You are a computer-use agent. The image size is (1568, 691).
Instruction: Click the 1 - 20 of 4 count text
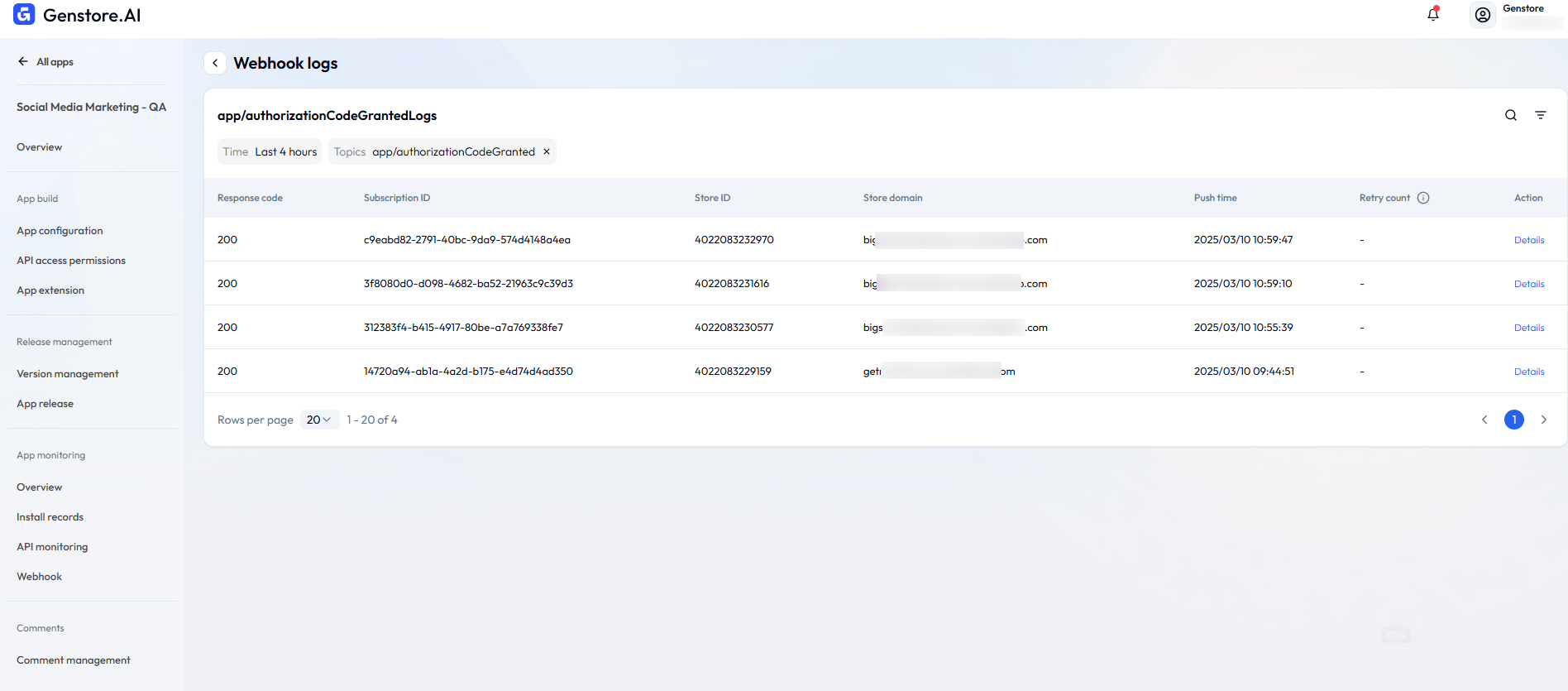pos(371,420)
